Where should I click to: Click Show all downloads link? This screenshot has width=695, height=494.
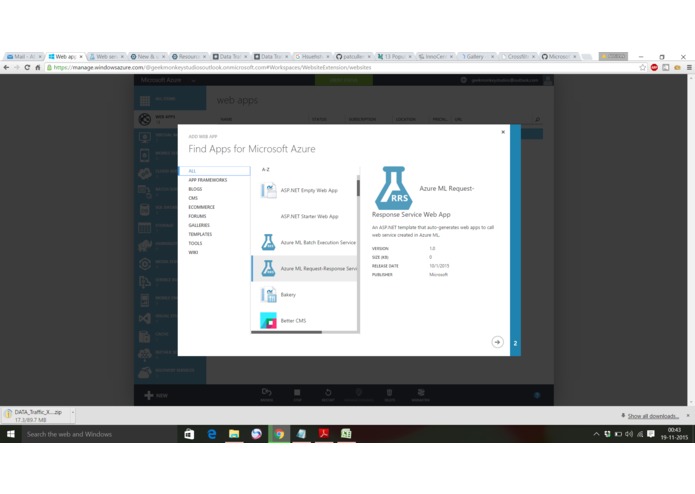coord(653,416)
